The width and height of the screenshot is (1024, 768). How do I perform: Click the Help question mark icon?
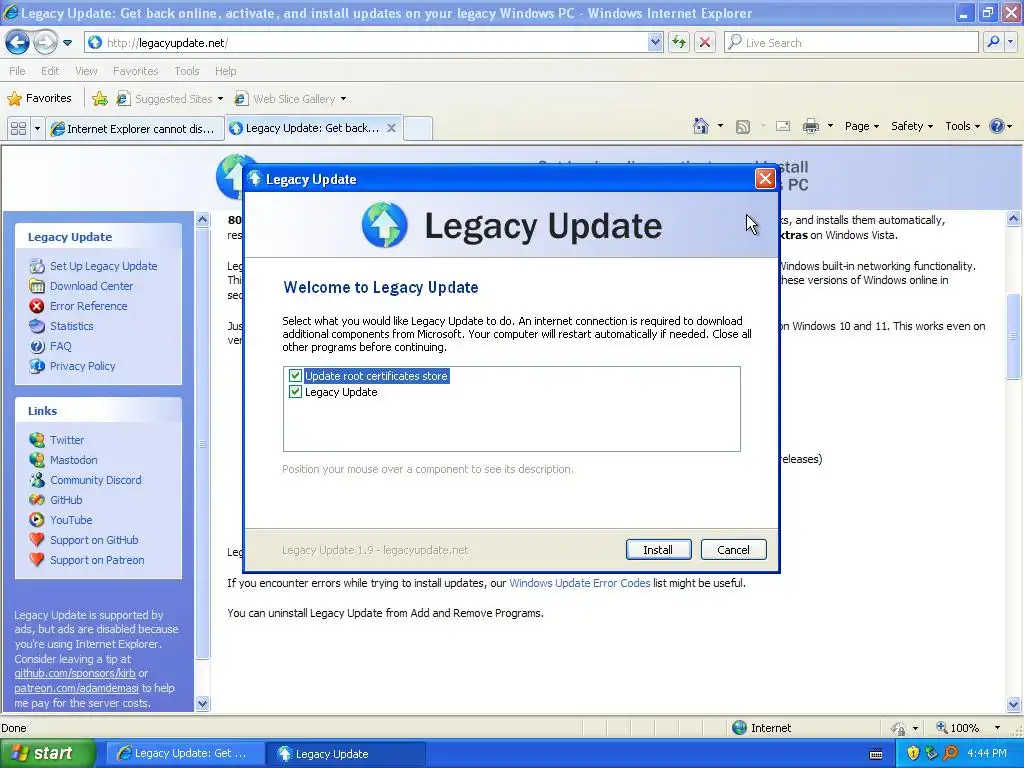[997, 125]
